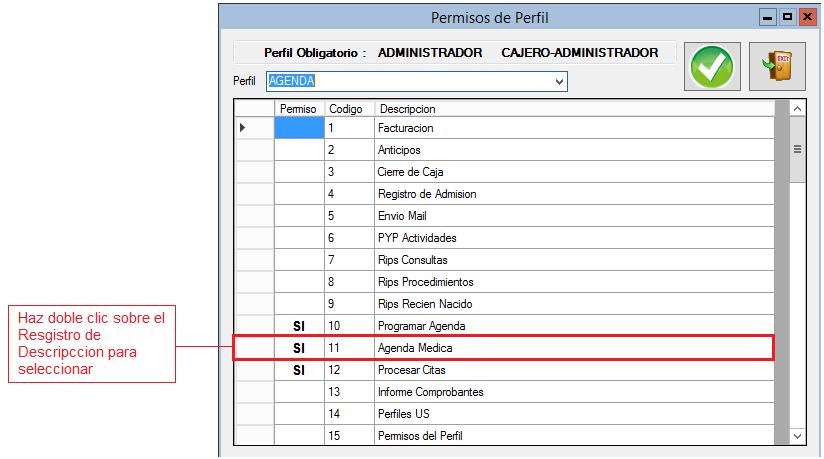824x459 pixels.
Task: Select the Registro de Admision description
Action: click(x=427, y=194)
